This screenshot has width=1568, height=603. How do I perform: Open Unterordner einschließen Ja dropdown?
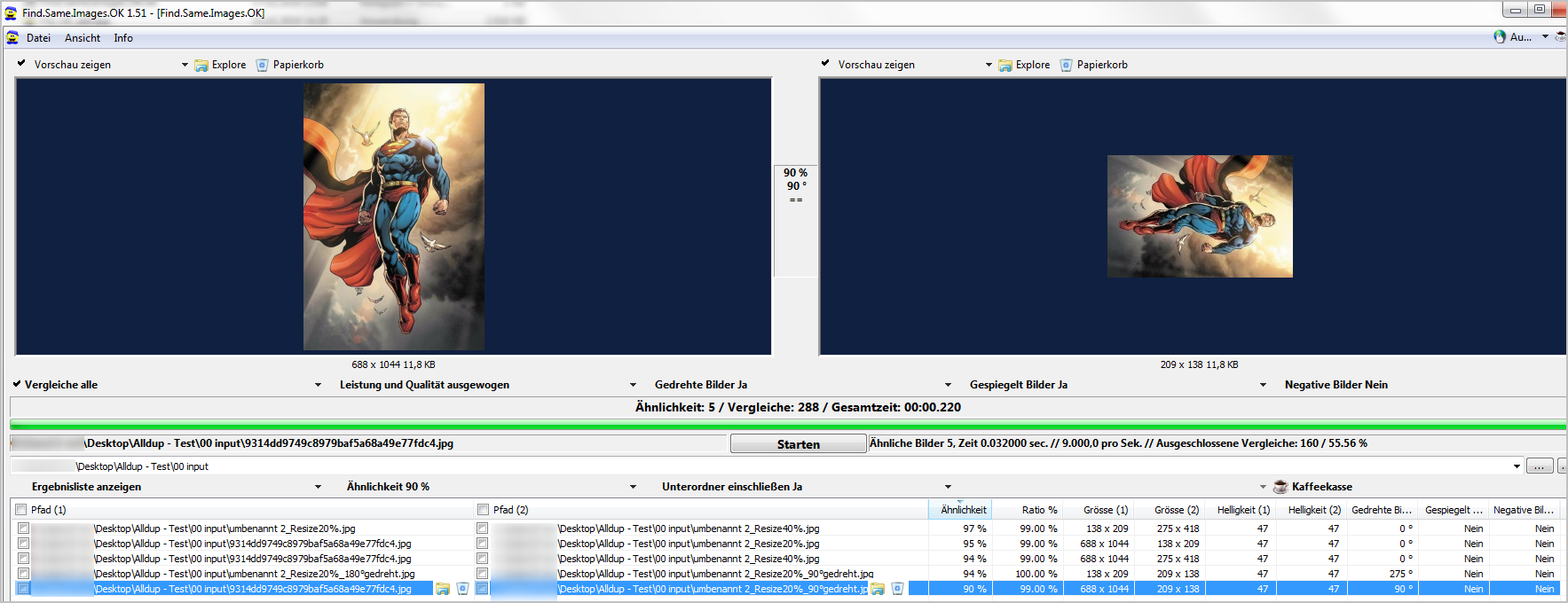point(948,487)
